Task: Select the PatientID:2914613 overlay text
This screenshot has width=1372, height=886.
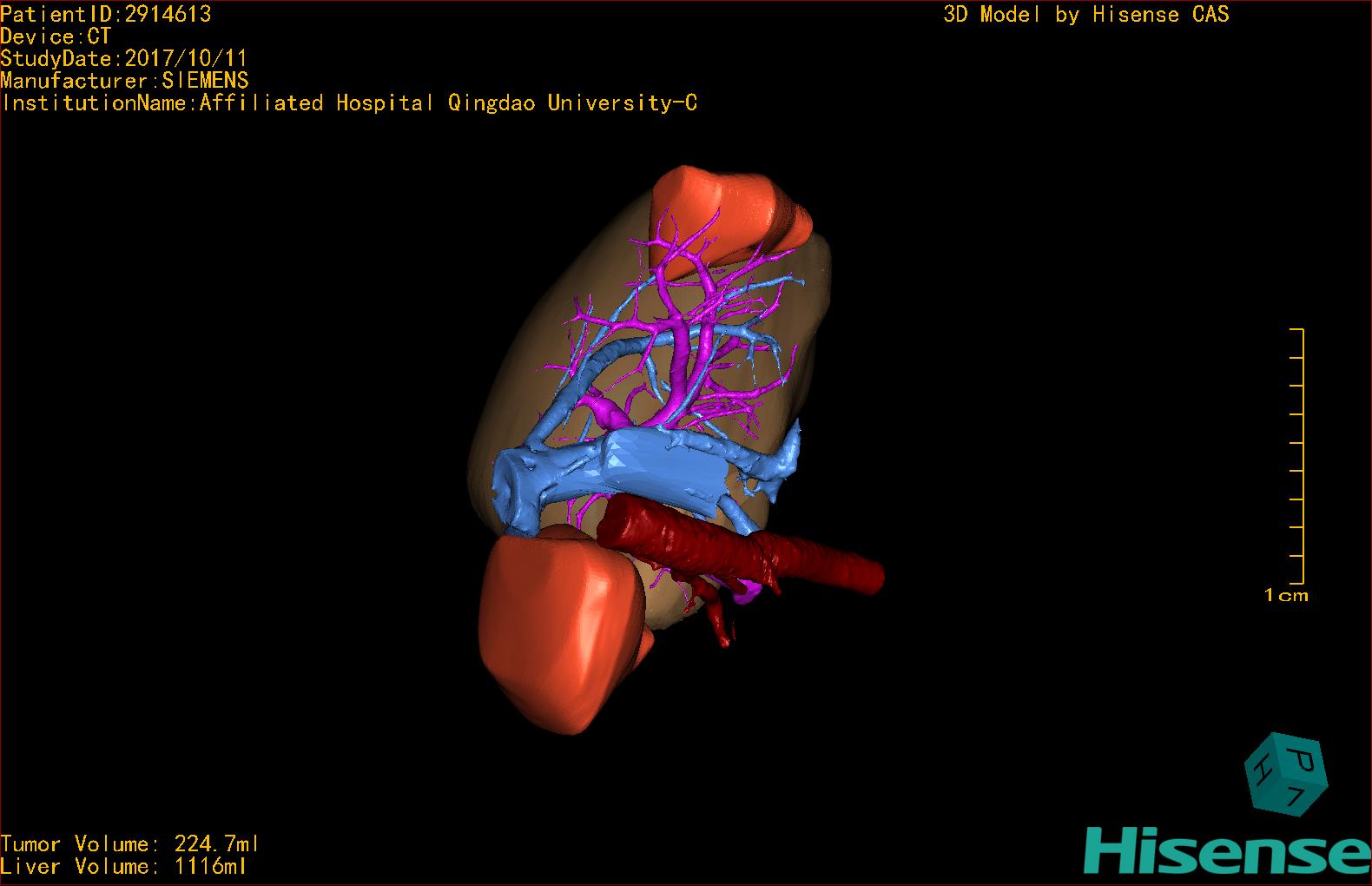Action: tap(106, 14)
